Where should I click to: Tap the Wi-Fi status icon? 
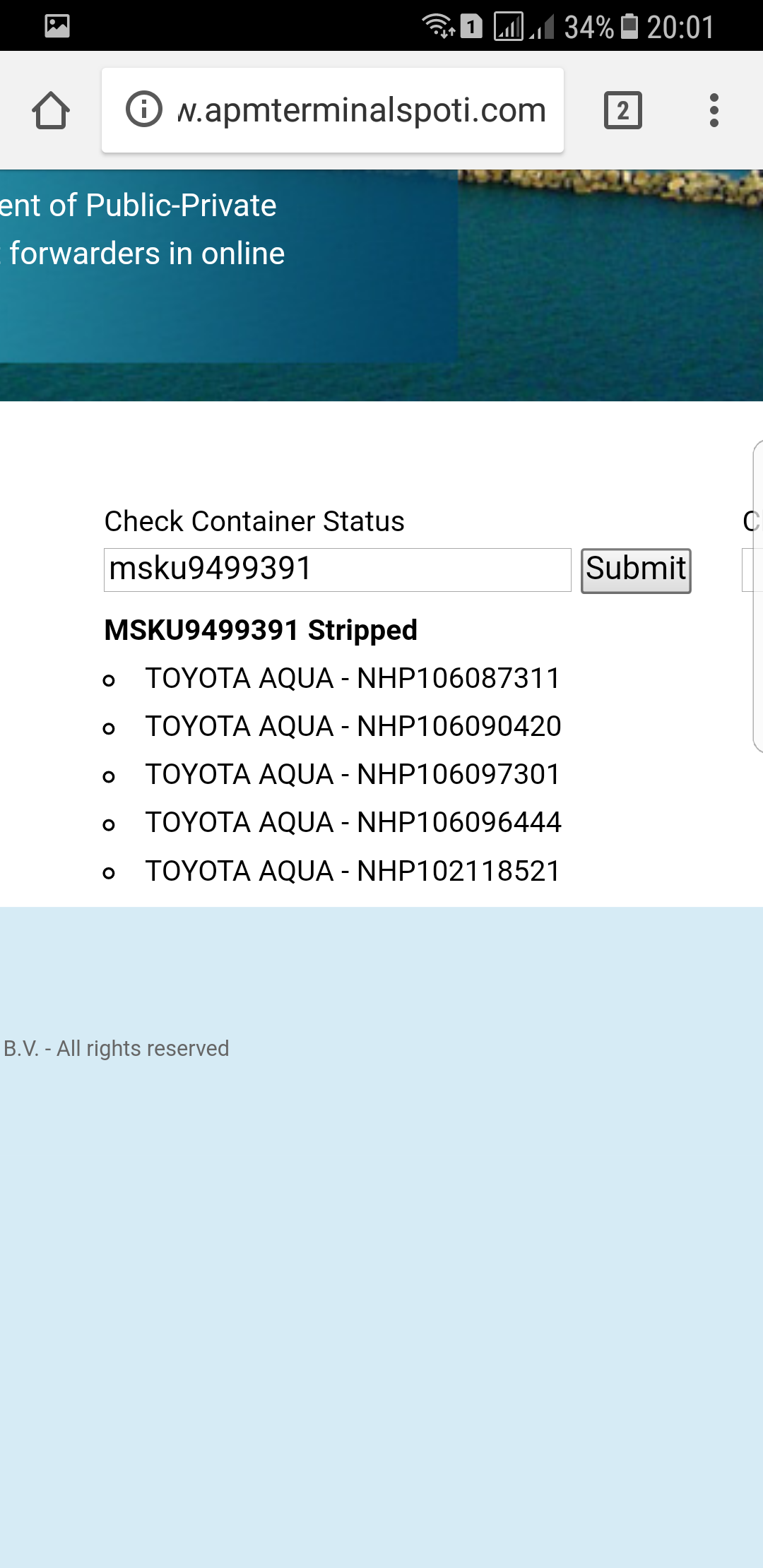[437, 26]
